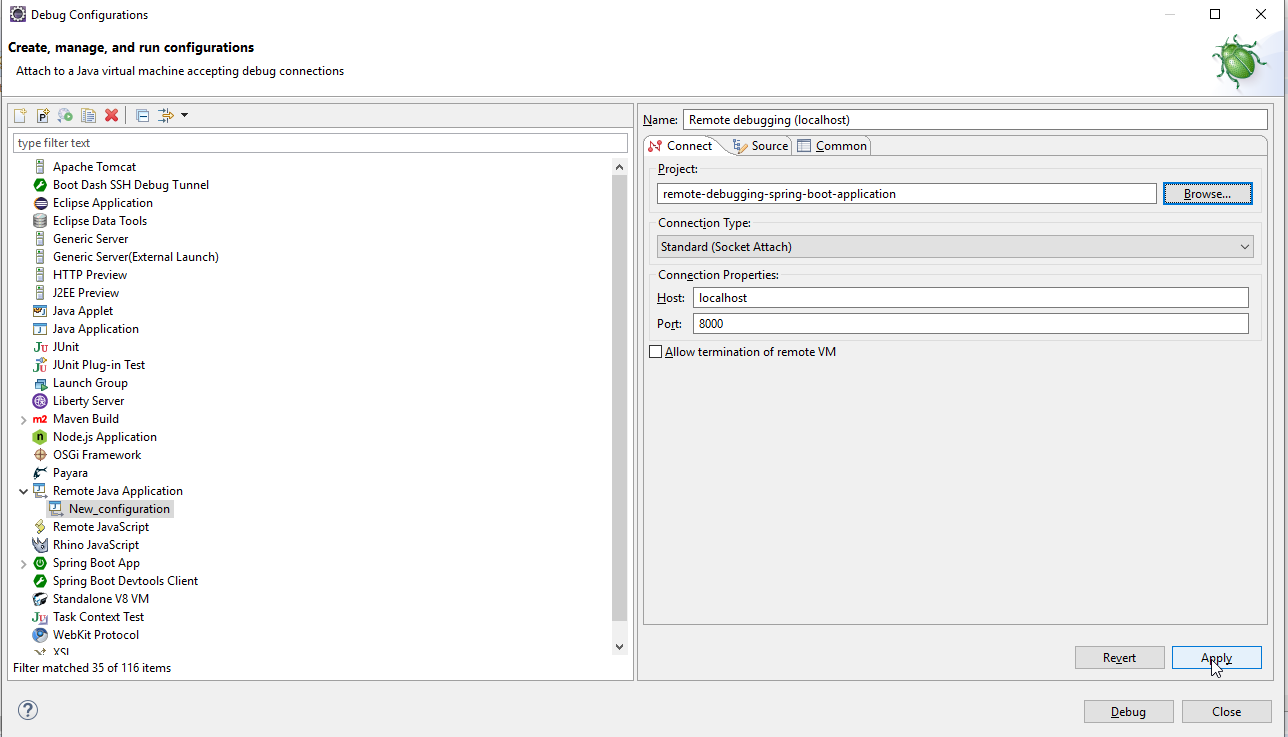1288x737 pixels.
Task: Select Generic Server(External Launch) entry
Action: pos(135,257)
